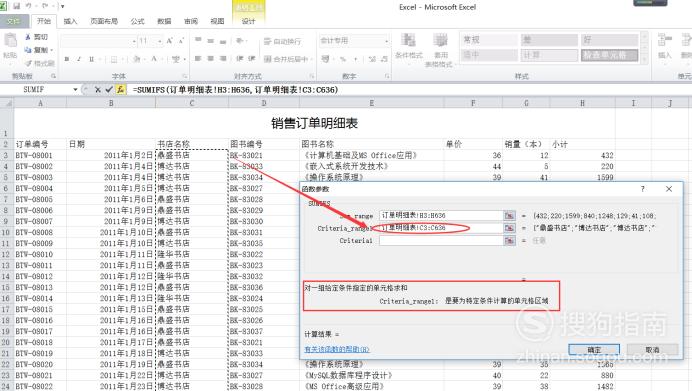Dismiss the dialog with 取消

tap(652, 350)
